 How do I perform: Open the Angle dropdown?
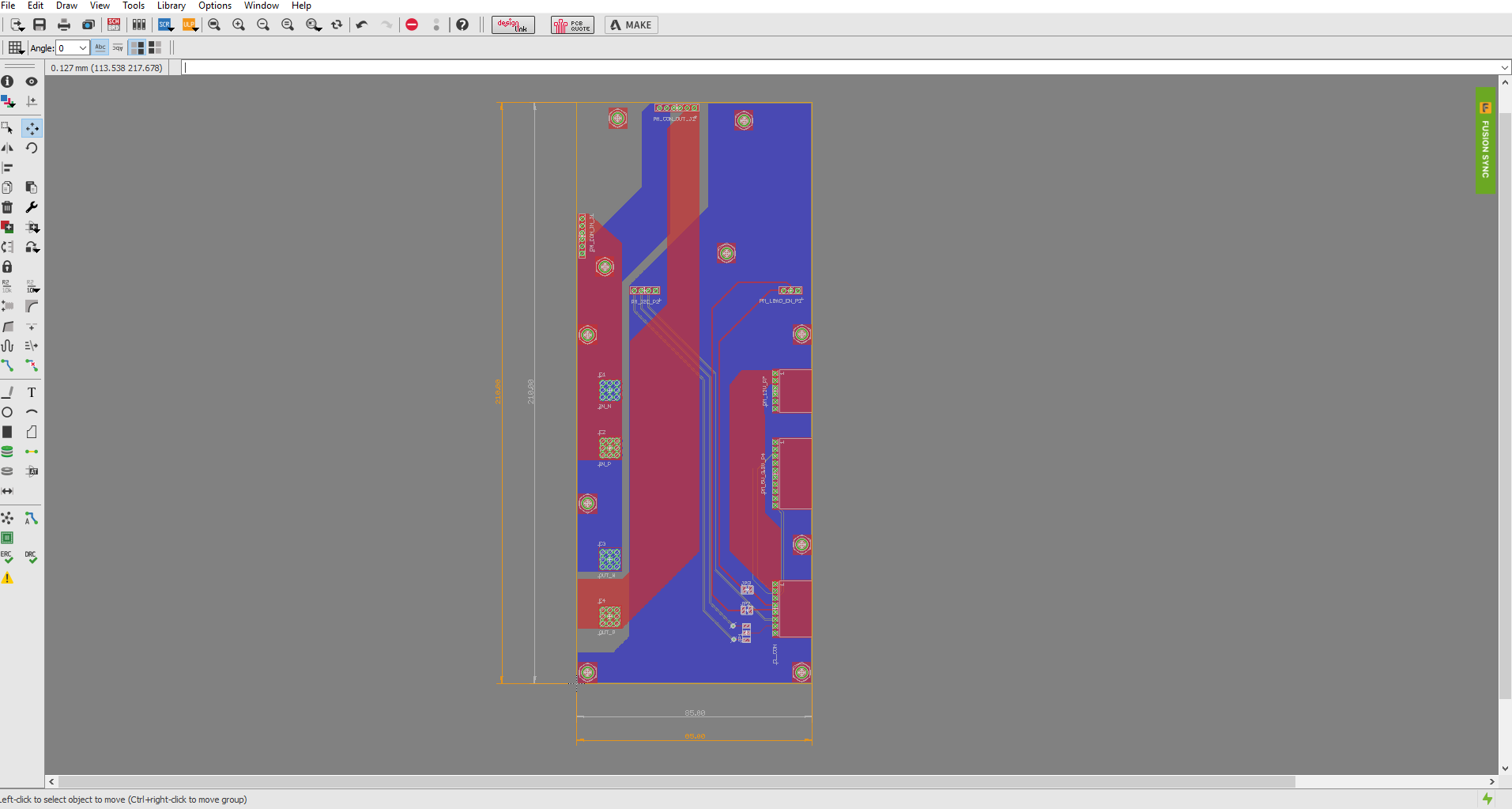83,47
